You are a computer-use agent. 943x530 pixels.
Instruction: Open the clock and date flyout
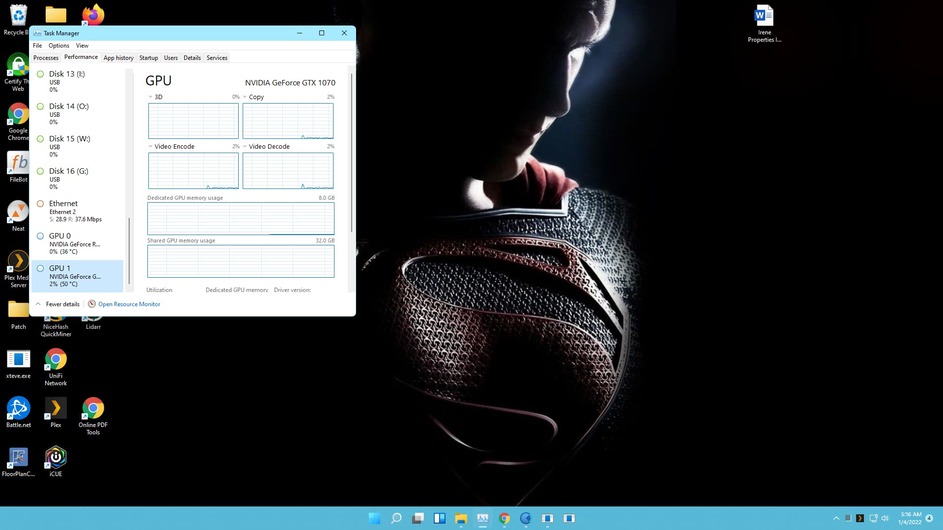click(910, 518)
